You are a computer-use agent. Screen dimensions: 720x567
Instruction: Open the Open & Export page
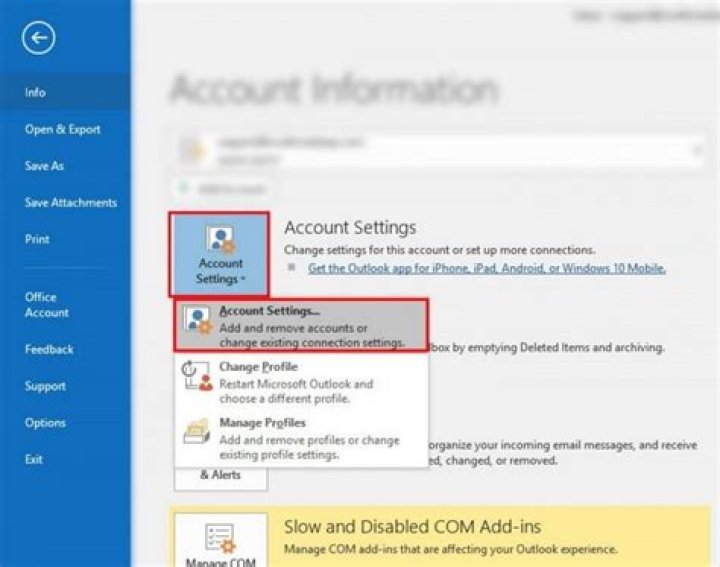pyautogui.click(x=63, y=129)
